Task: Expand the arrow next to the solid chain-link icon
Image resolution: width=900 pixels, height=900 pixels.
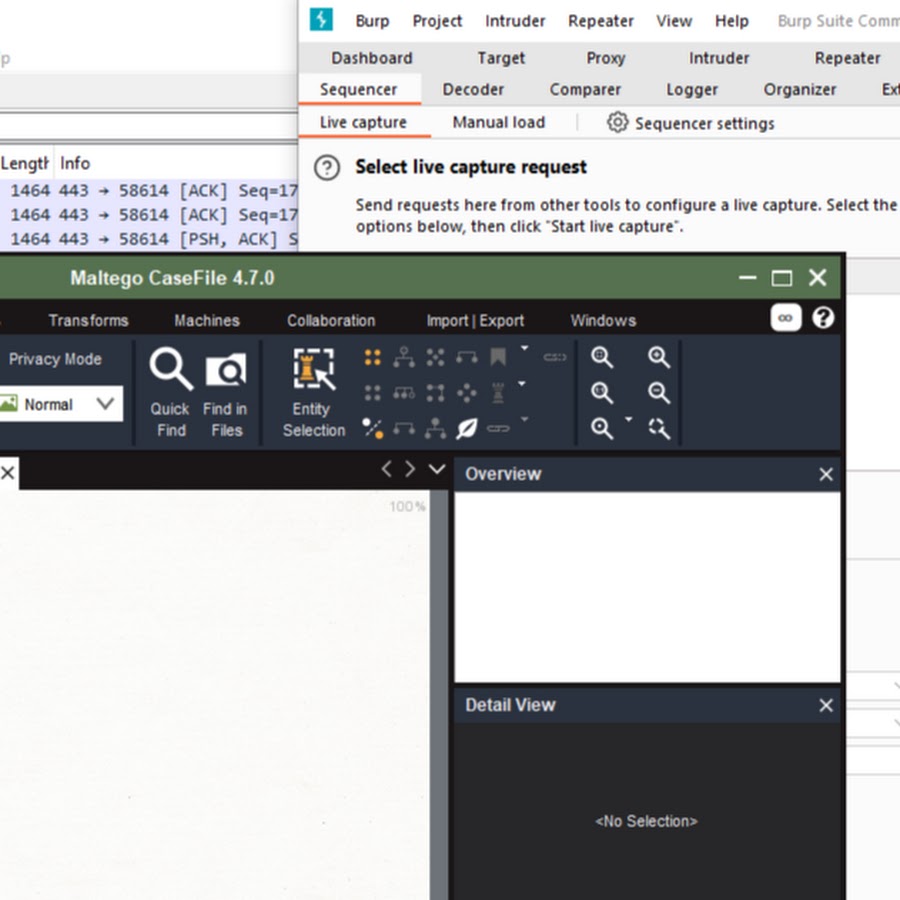Action: (x=524, y=419)
